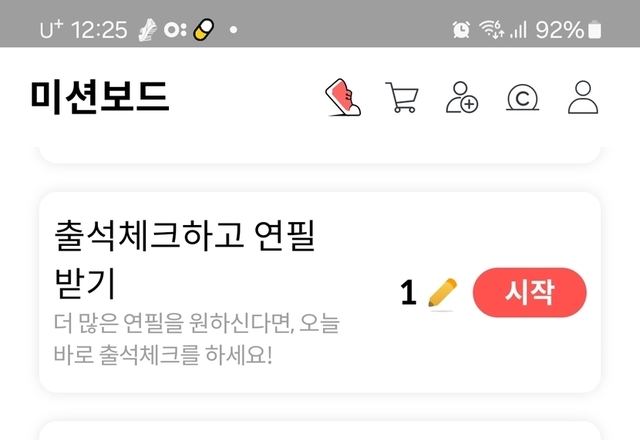Tap the battery indicator icon

coord(594,30)
